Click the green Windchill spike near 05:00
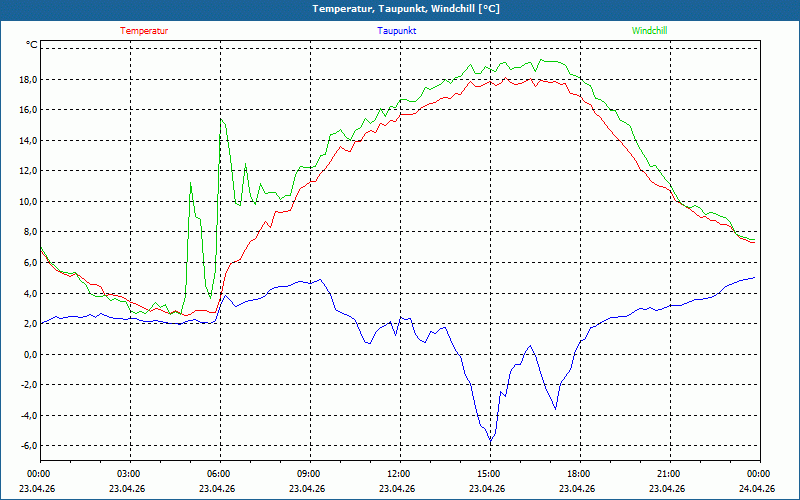 tap(190, 183)
